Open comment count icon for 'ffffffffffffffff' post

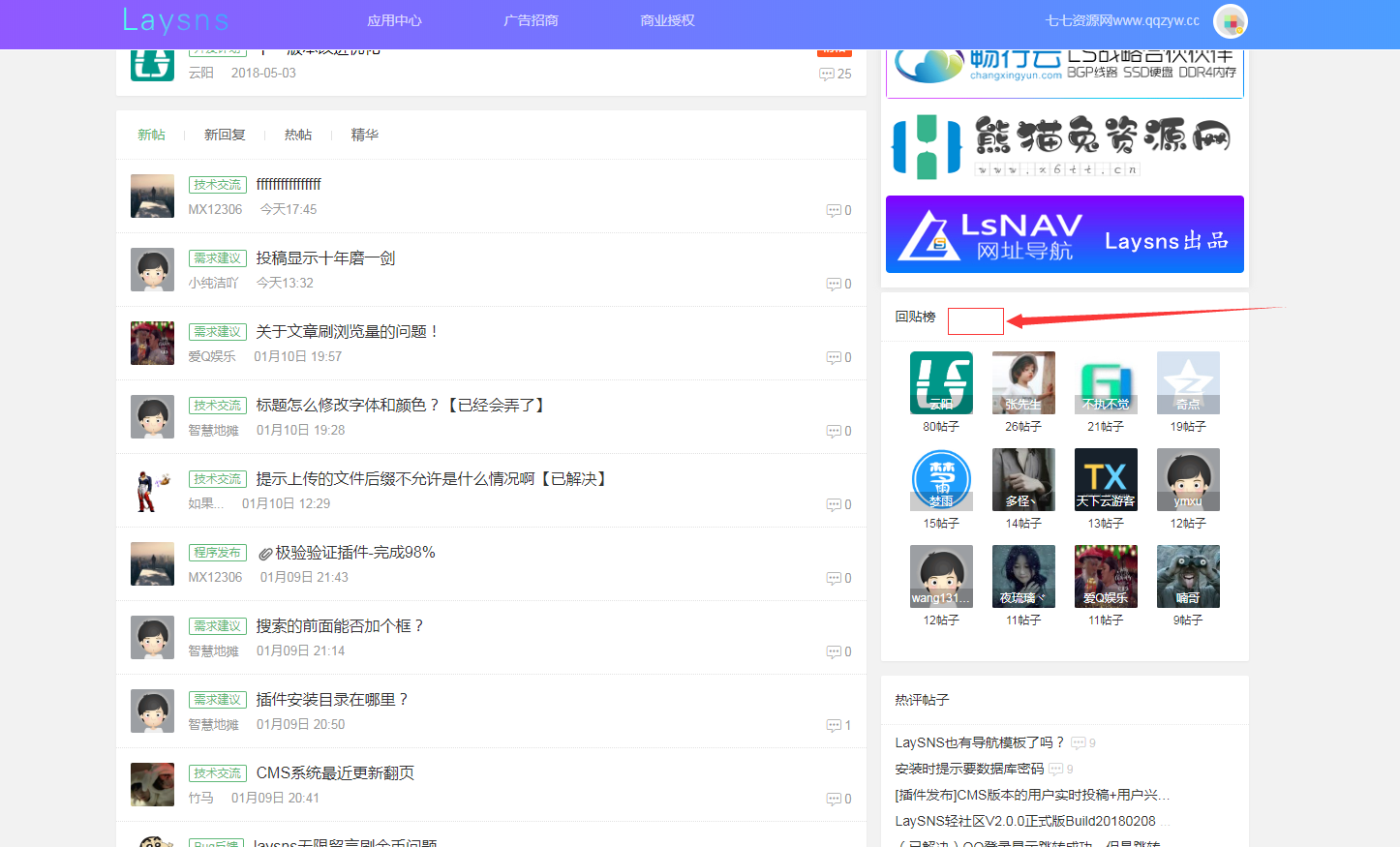834,210
